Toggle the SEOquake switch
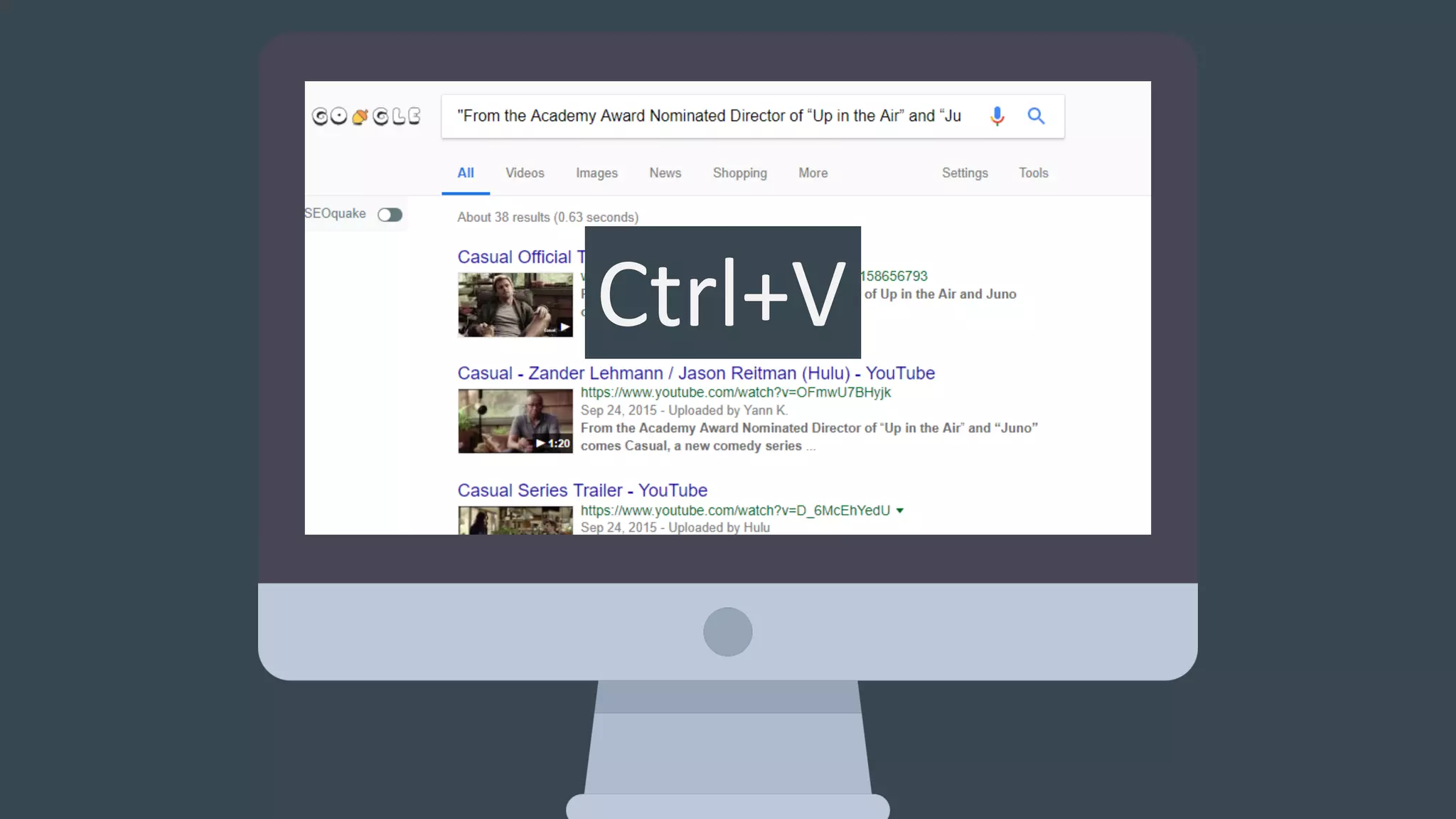1456x819 pixels. point(390,215)
